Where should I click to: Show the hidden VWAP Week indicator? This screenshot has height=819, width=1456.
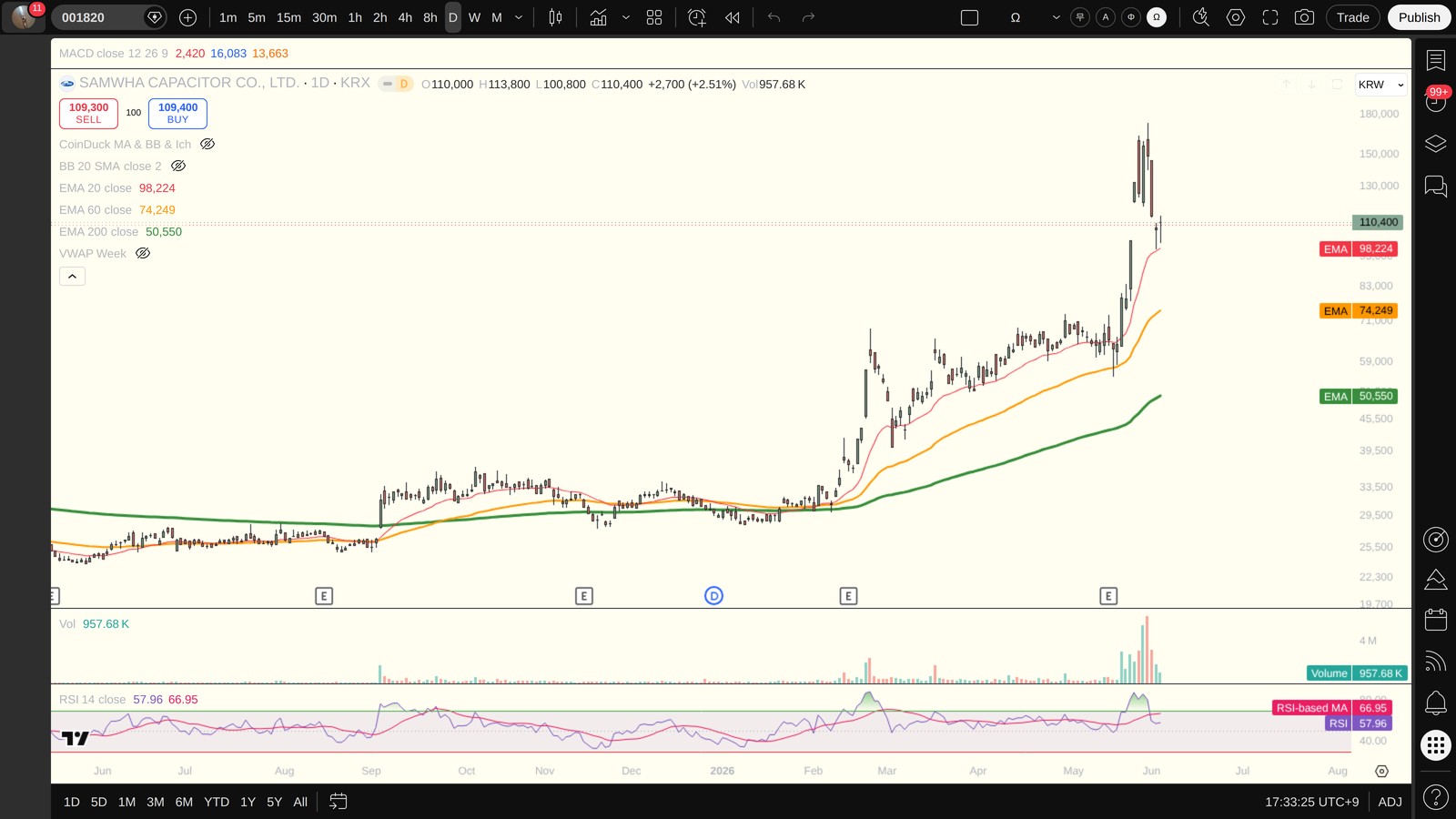(x=143, y=253)
